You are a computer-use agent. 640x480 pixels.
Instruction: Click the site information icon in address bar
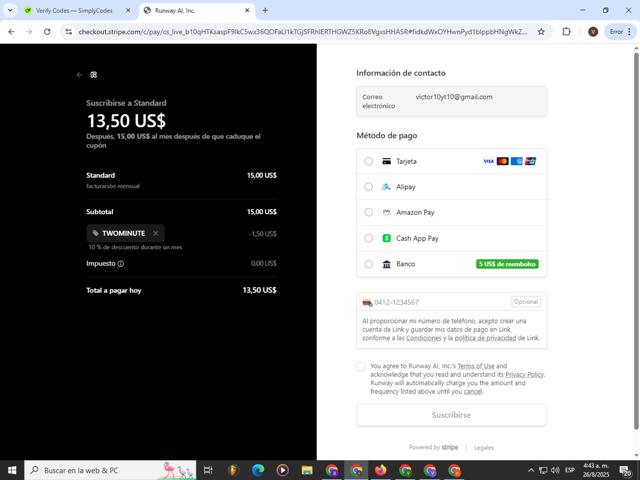(x=69, y=31)
